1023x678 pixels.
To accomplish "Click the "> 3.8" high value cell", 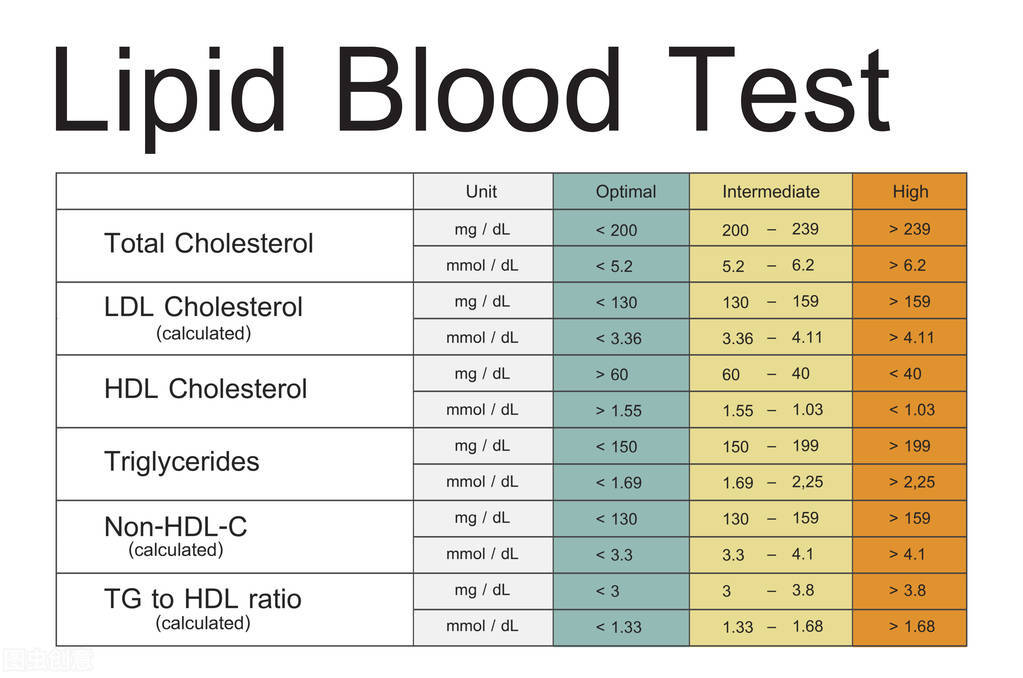I will [907, 590].
